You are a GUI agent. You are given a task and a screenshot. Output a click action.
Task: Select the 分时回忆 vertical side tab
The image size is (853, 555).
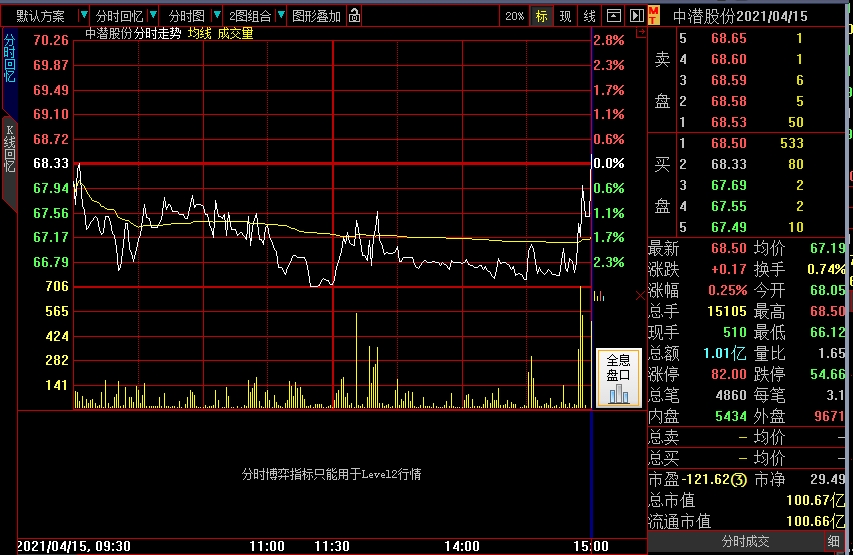coord(9,58)
